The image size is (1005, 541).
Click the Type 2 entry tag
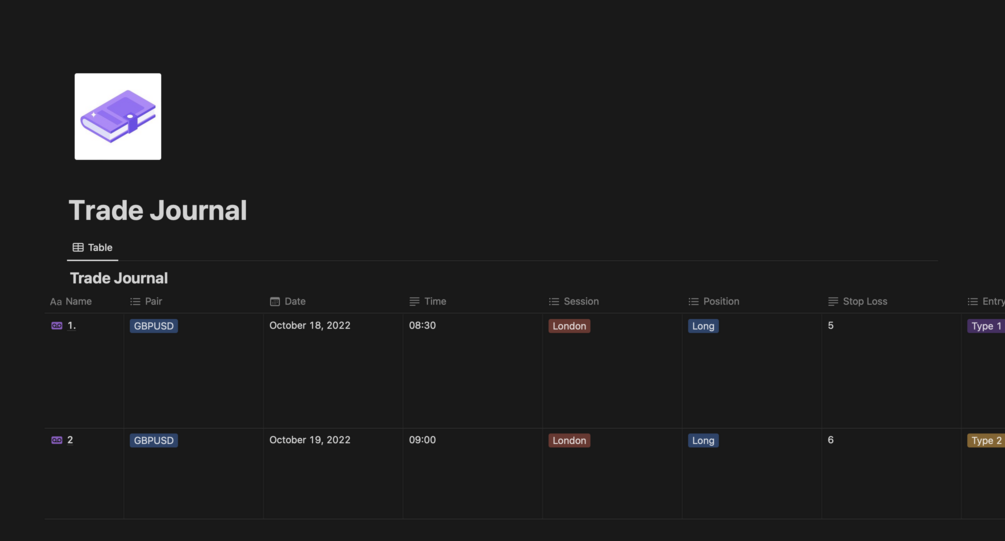985,440
